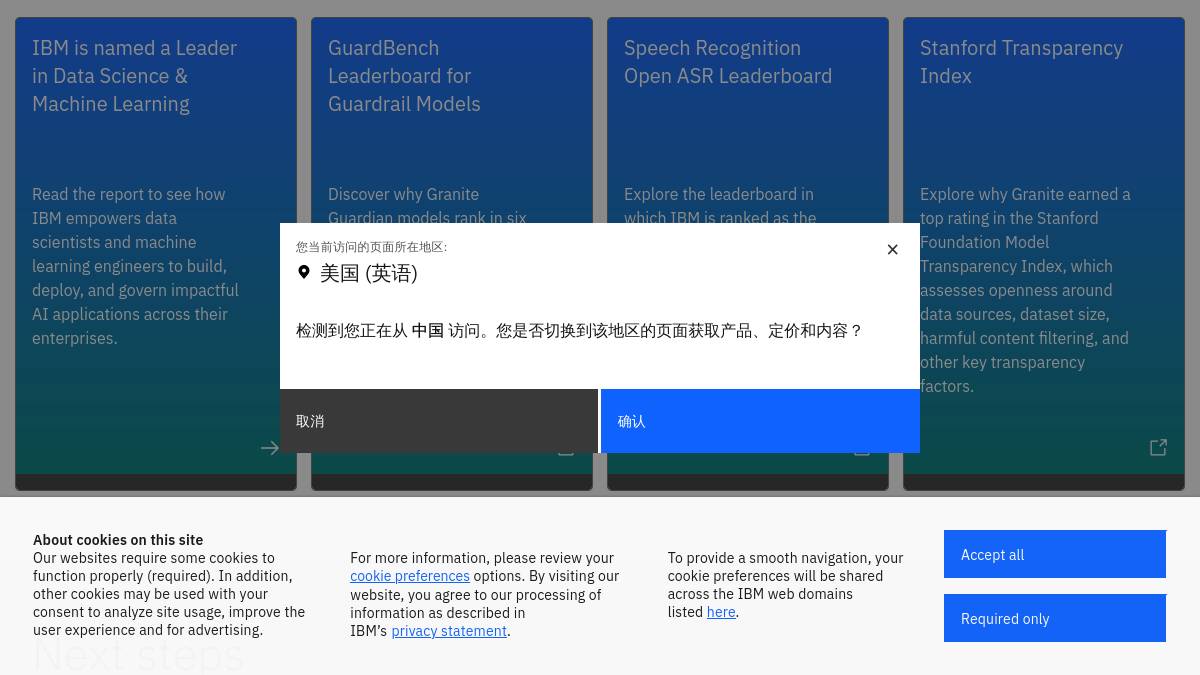Follow the 'here' link for IBM domains

[721, 612]
